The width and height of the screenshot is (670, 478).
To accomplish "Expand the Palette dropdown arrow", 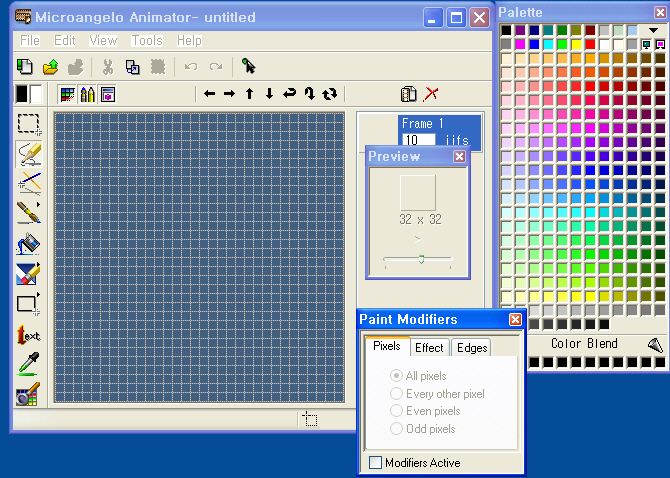I will click(653, 30).
